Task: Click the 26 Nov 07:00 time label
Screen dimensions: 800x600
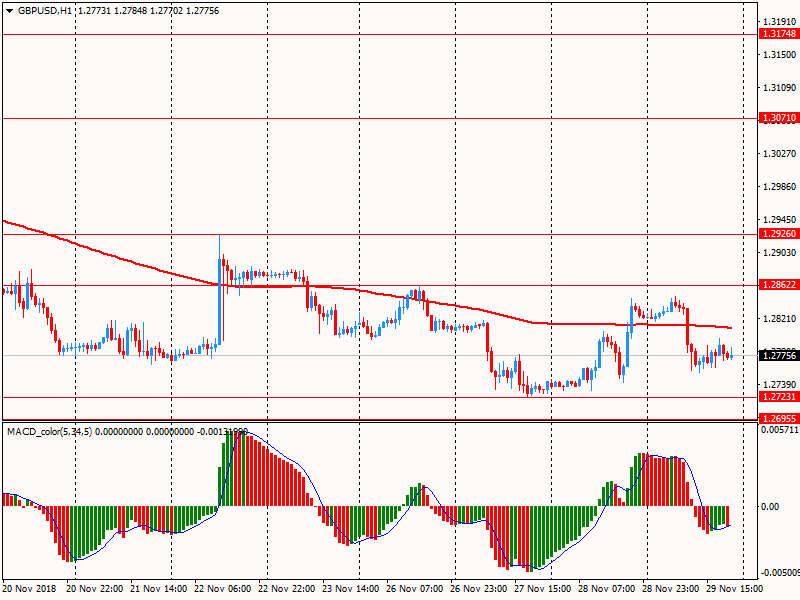Action: click(413, 590)
